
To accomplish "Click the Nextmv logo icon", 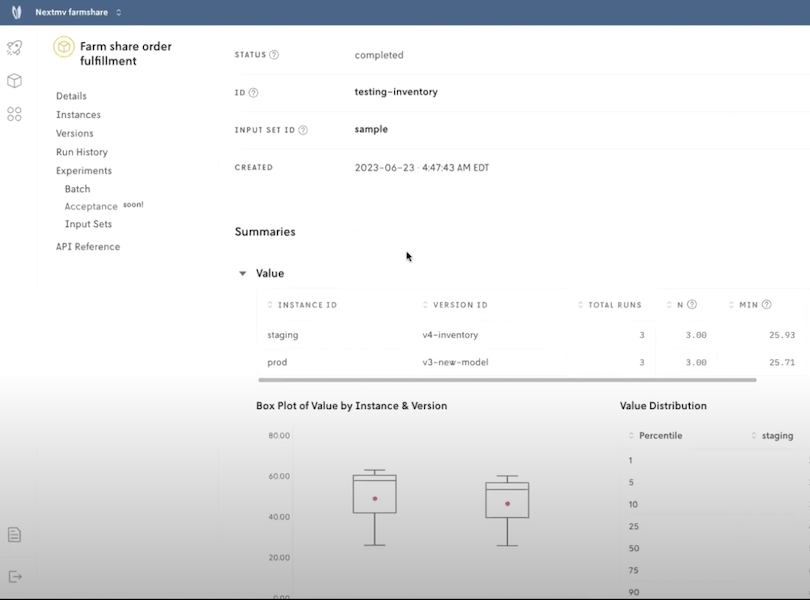I will click(x=16, y=13).
